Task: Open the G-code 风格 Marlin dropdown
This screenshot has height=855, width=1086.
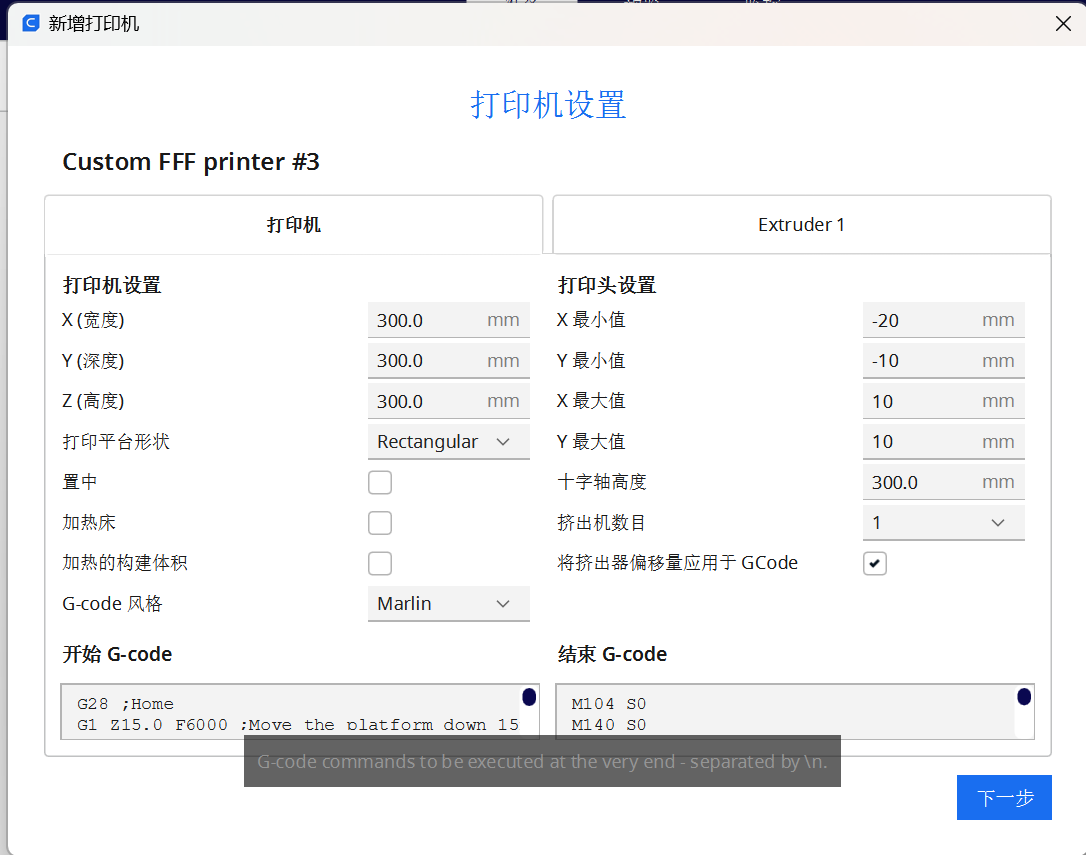Action: 448,604
